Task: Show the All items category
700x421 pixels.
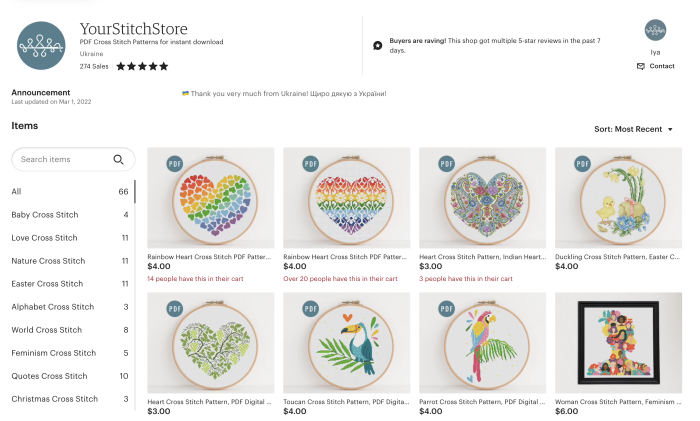Action: tap(17, 192)
